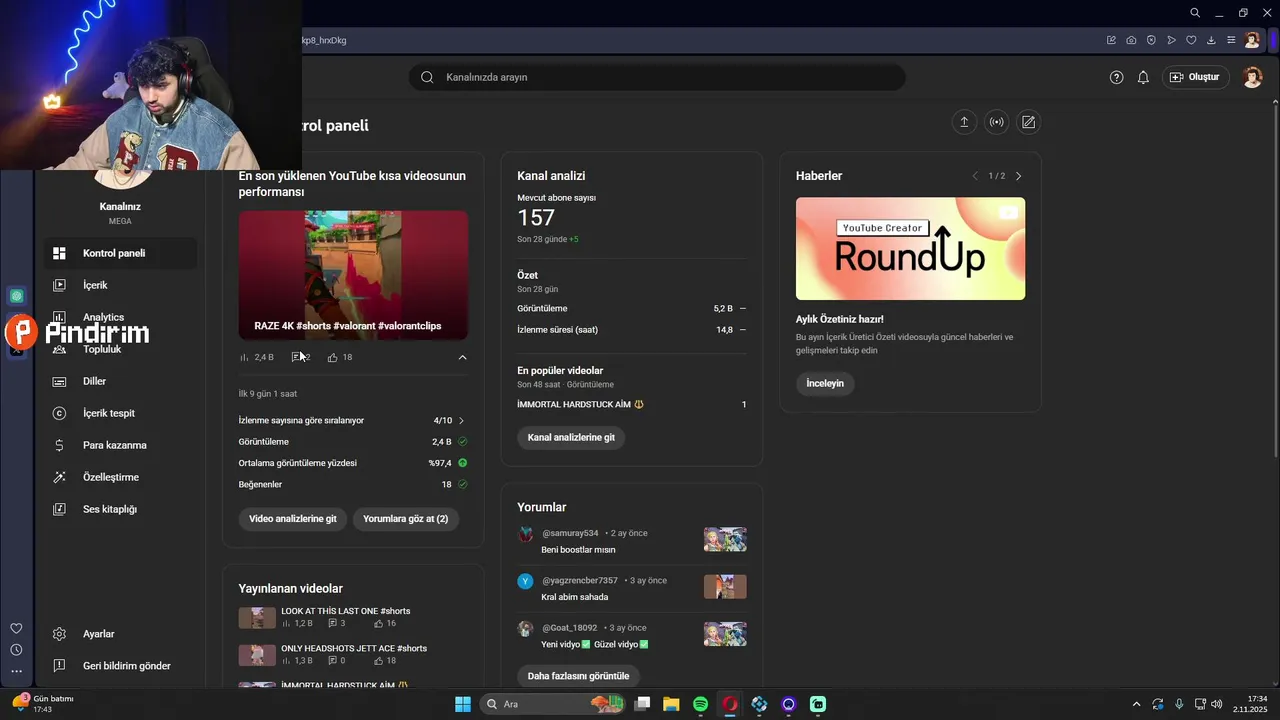
Task: Click Daha fazlasını görüntüle button
Action: point(578,676)
